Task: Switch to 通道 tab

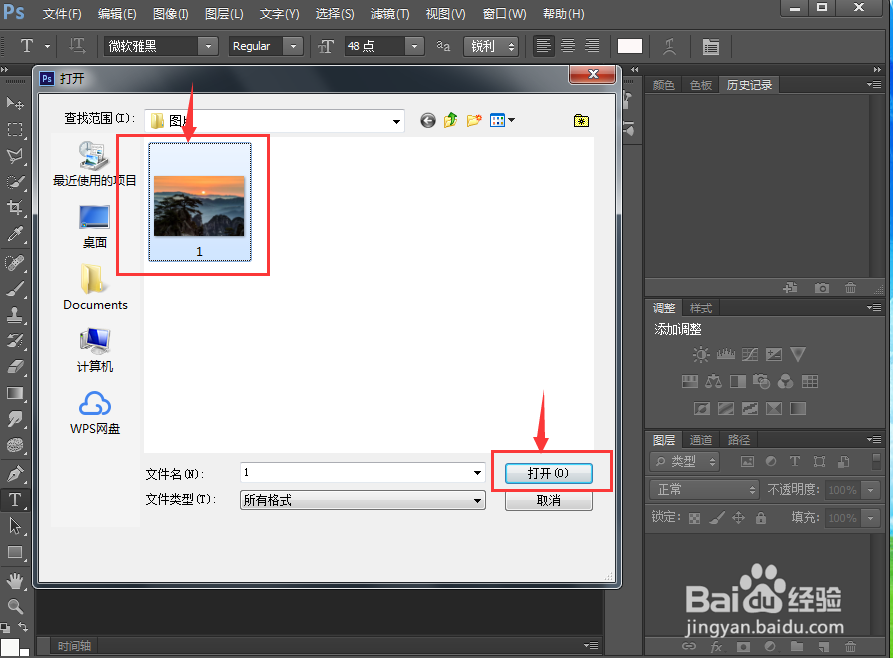Action: pos(701,440)
